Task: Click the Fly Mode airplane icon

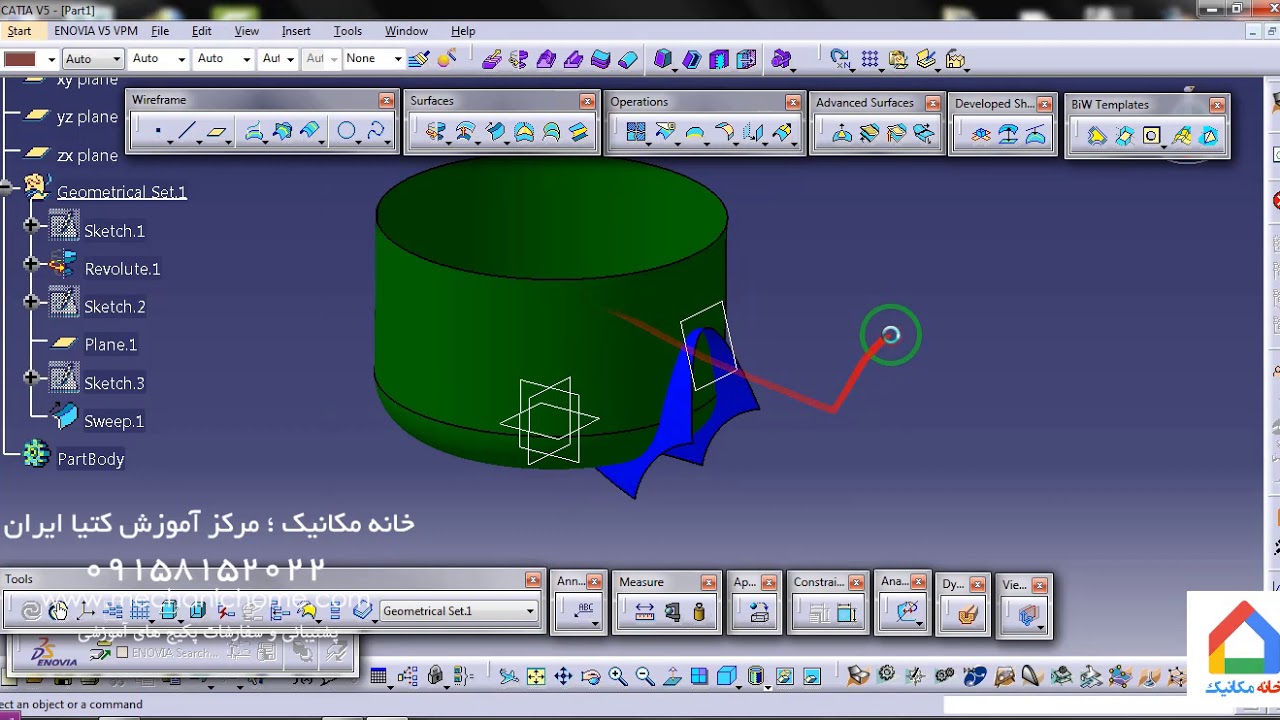Action: (x=509, y=677)
